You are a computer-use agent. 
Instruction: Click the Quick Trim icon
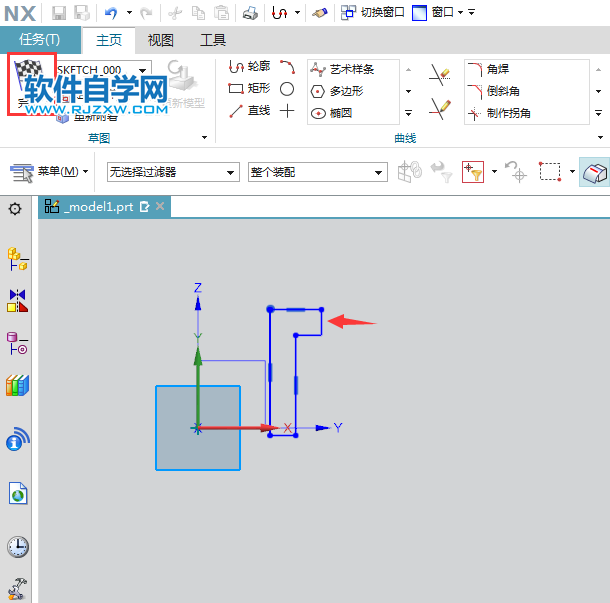[x=440, y=75]
